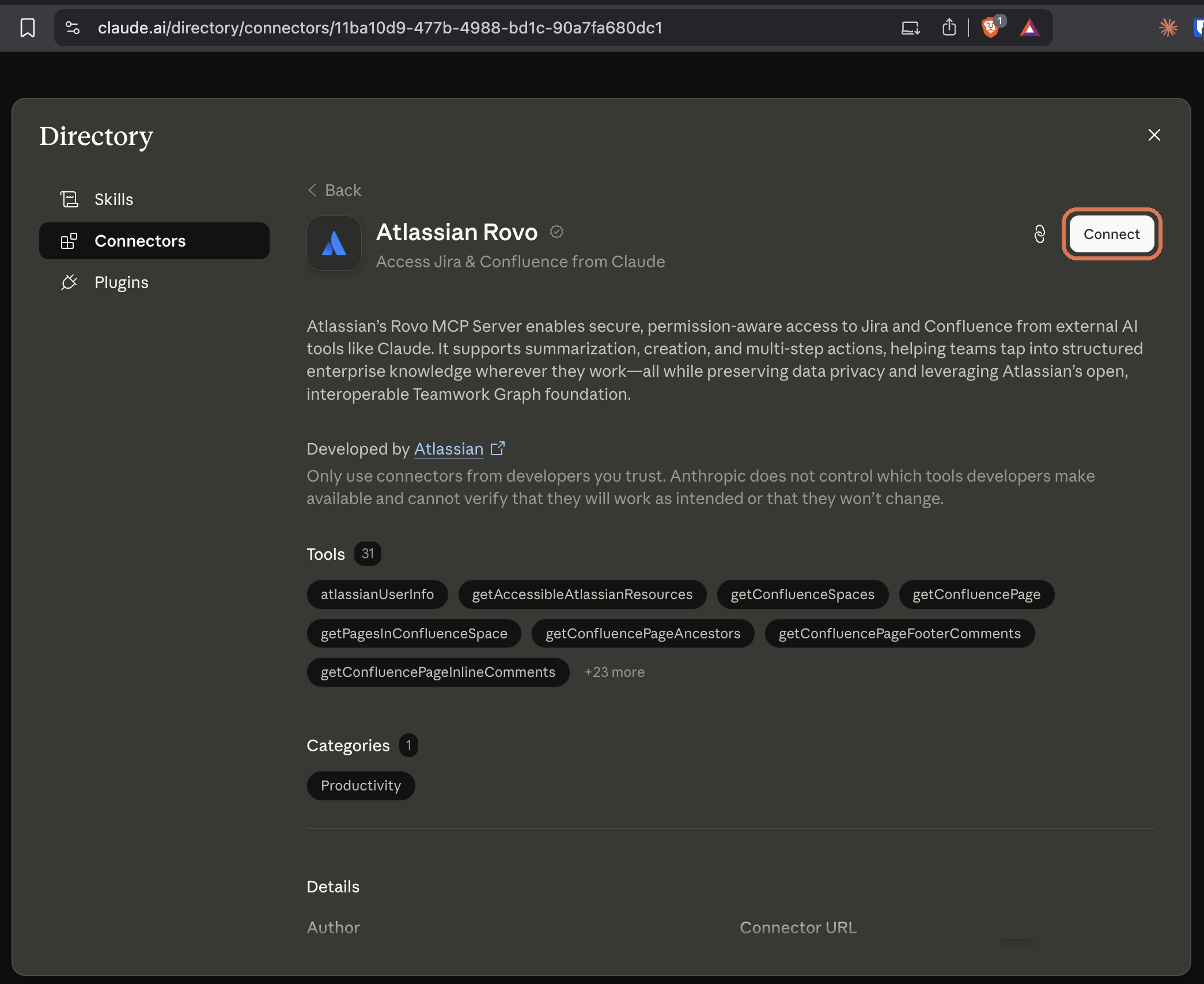Click the Author label

tap(334, 928)
